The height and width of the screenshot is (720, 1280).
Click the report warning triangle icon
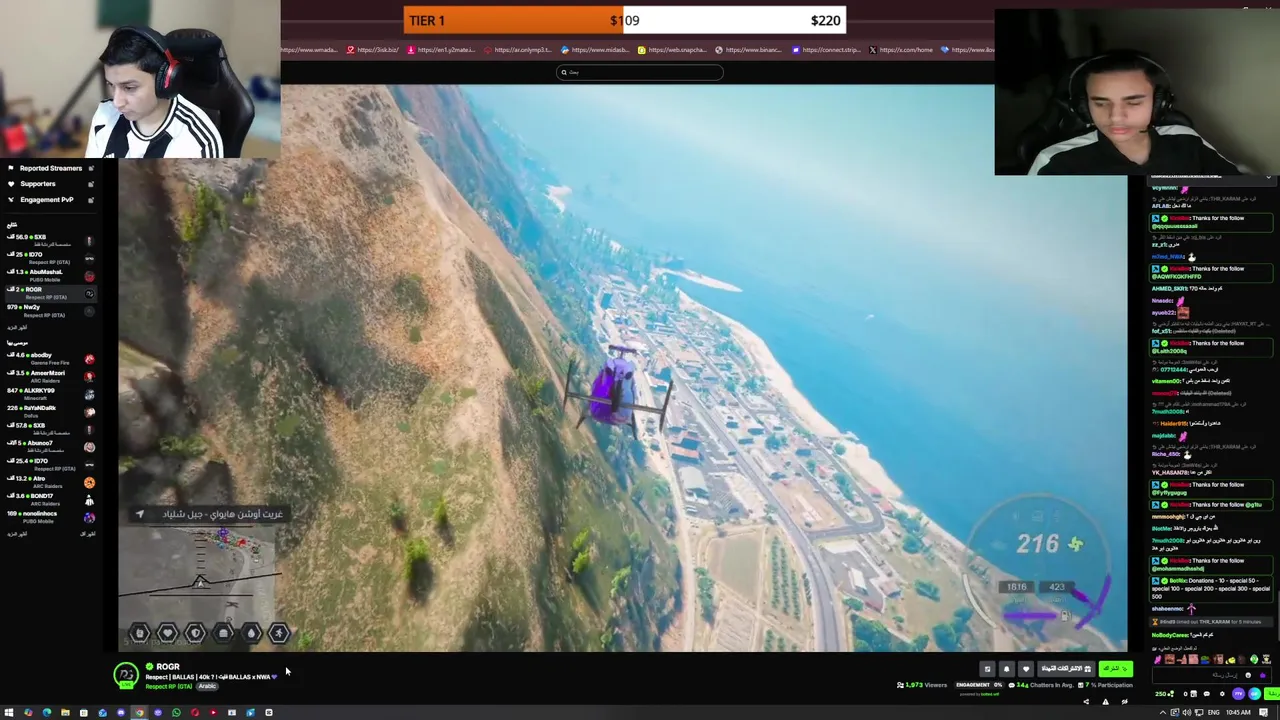(x=1105, y=702)
